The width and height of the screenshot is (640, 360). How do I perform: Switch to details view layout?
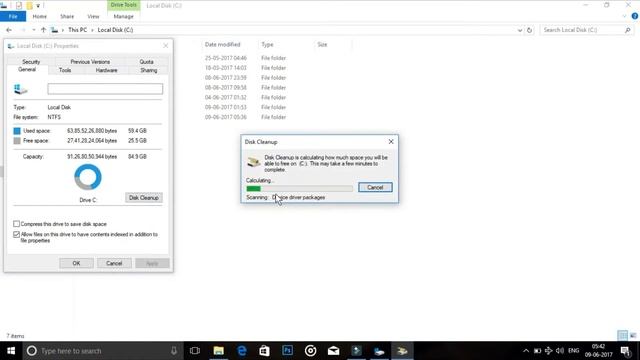(x=622, y=336)
